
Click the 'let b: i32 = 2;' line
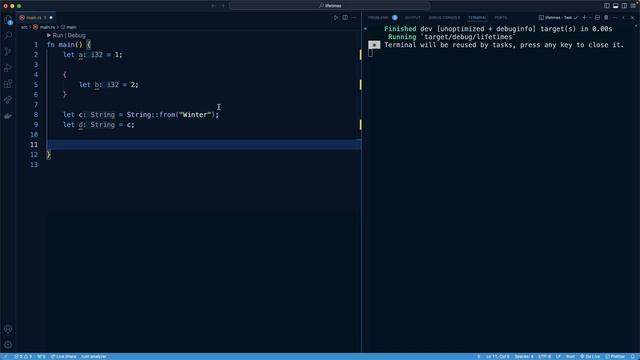tap(109, 84)
